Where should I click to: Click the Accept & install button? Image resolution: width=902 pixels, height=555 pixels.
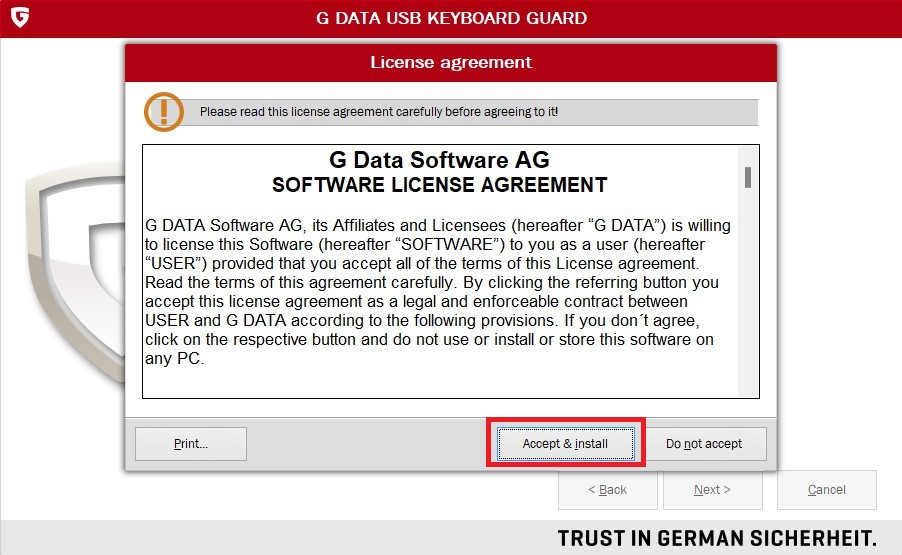pos(565,443)
